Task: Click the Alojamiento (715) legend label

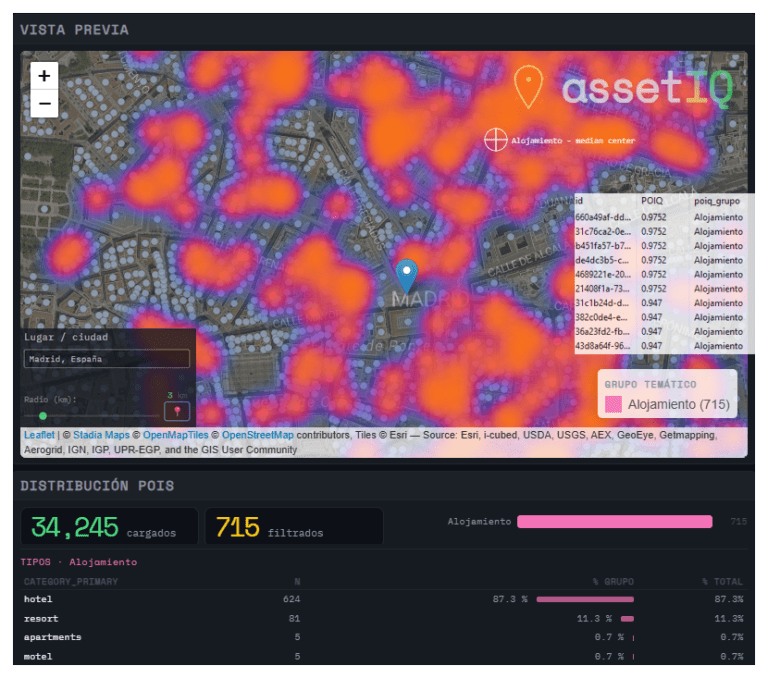Action: tap(679, 404)
